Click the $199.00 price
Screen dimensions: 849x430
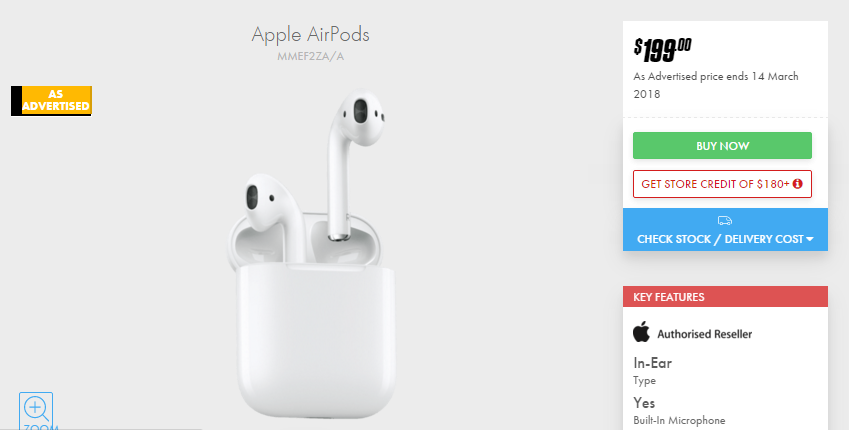tap(662, 50)
